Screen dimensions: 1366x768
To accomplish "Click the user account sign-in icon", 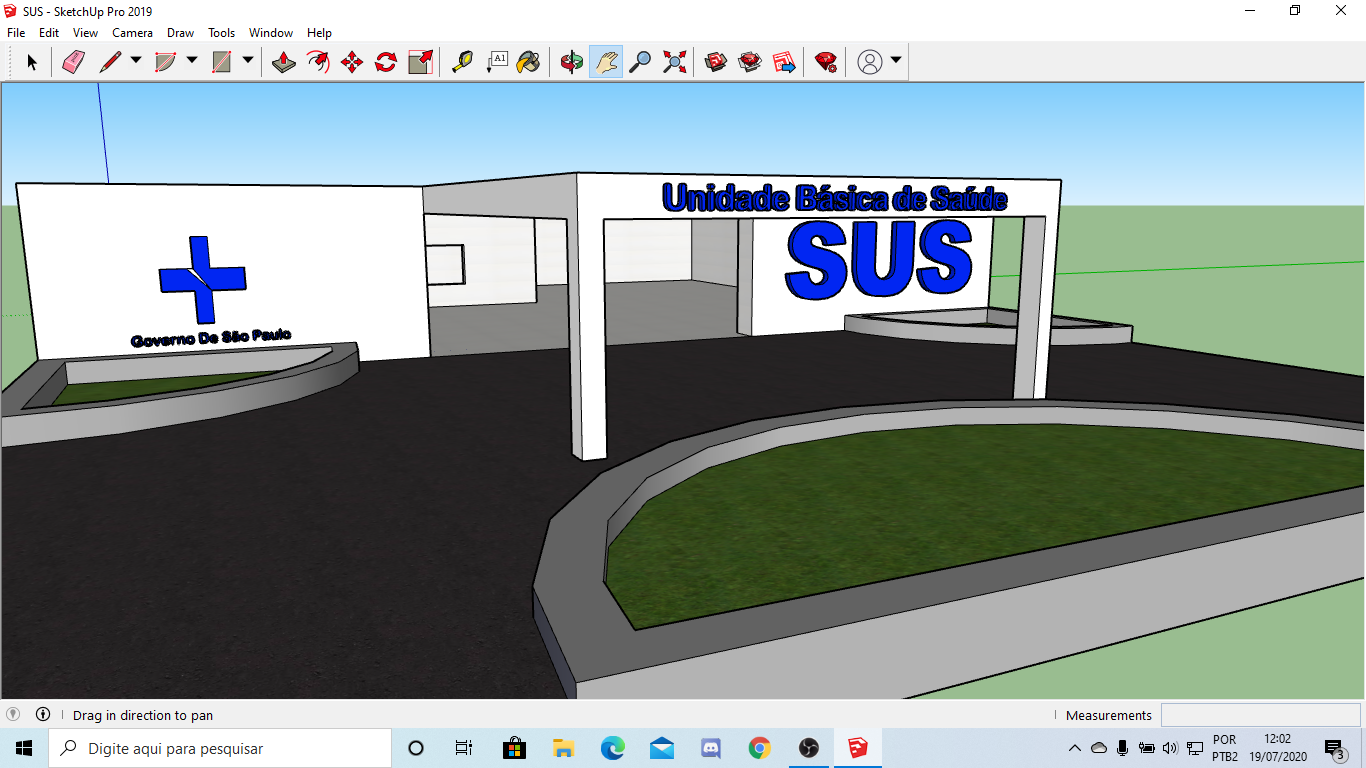I will pos(870,62).
